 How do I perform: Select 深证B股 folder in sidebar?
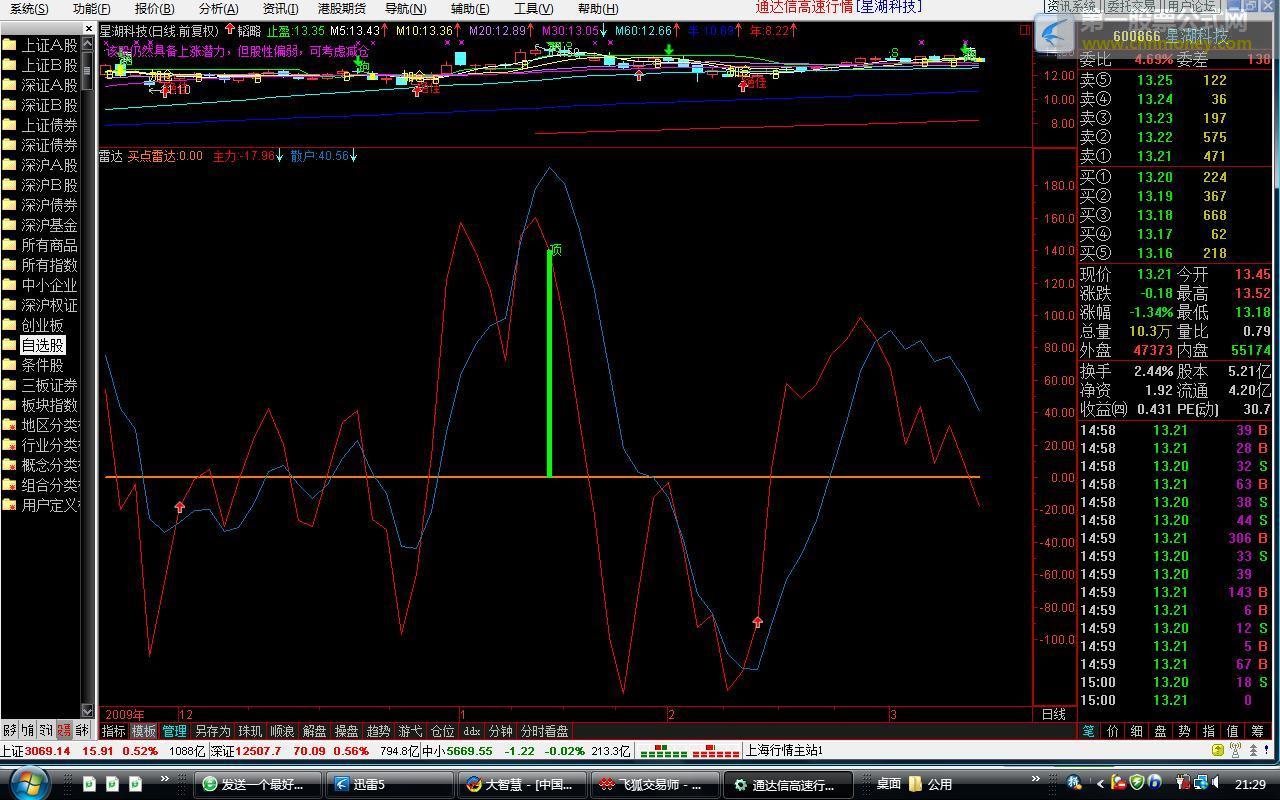[40, 105]
